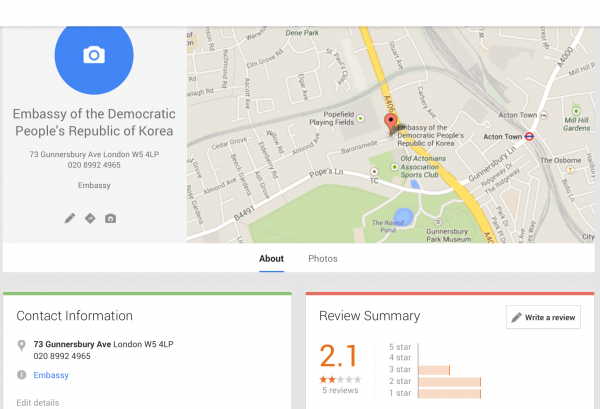Image resolution: width=600 pixels, height=409 pixels.
Task: Click the Popefield Playing Fields green marker
Action: (x=360, y=118)
